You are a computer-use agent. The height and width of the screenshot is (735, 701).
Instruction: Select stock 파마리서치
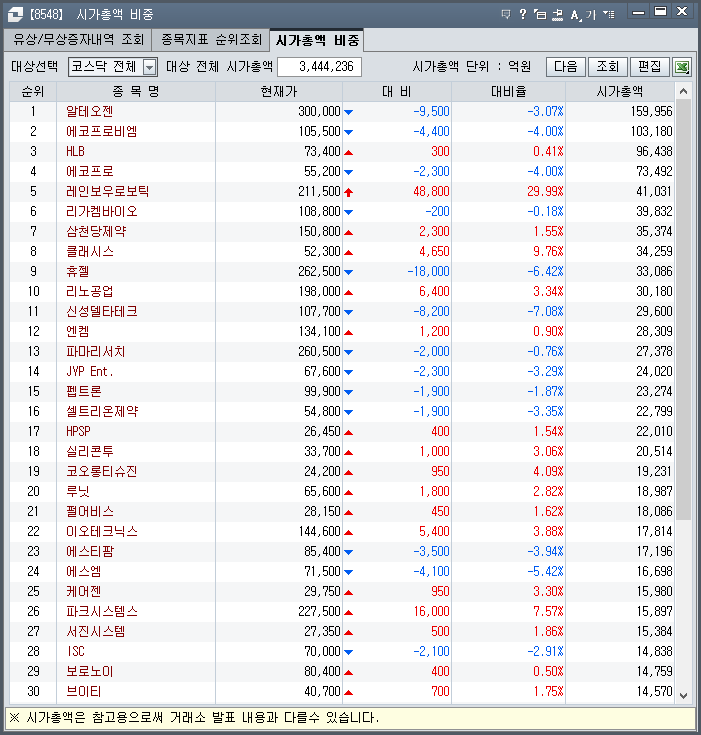96,352
